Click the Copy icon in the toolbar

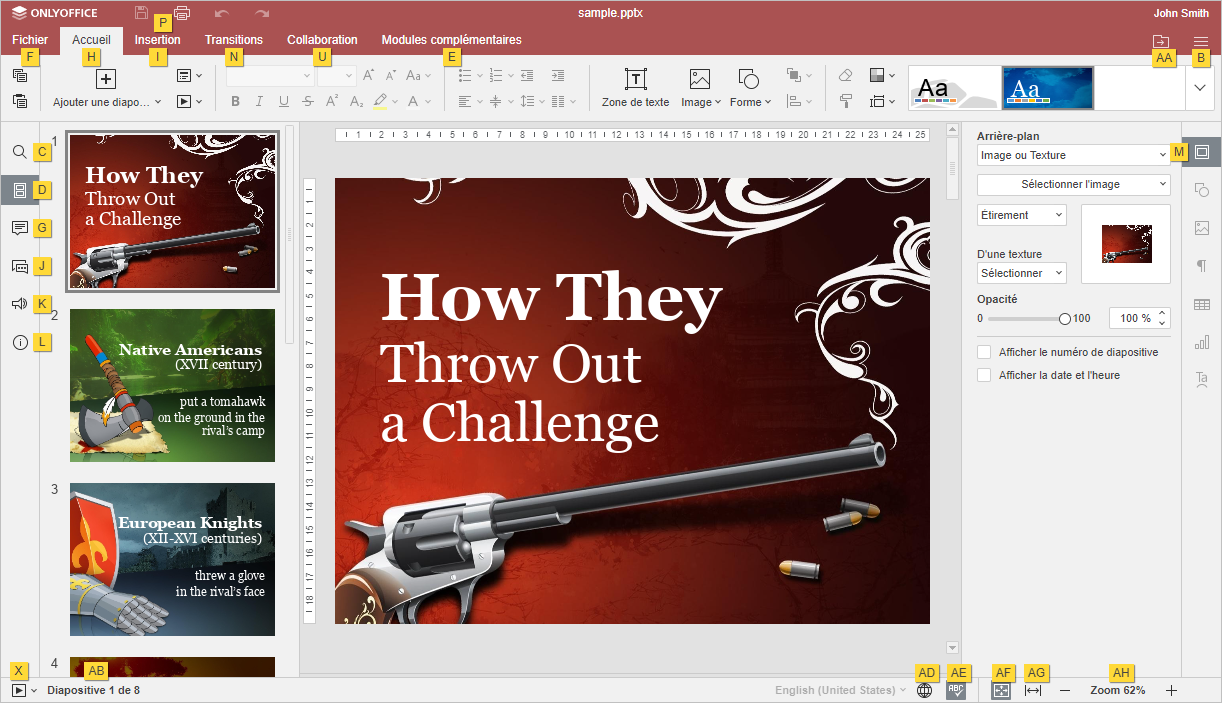click(20, 75)
